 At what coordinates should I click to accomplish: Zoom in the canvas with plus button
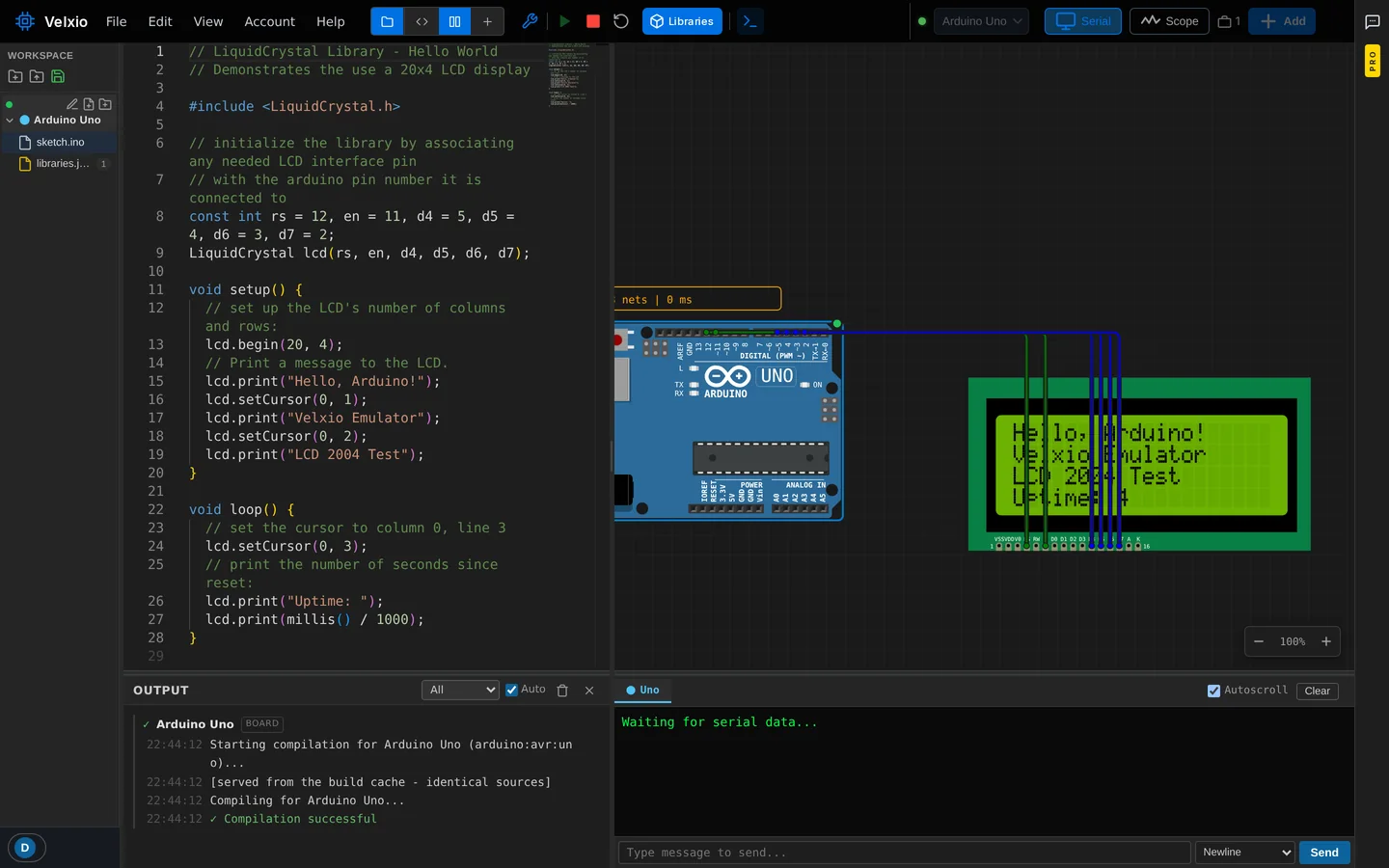pyautogui.click(x=1326, y=641)
